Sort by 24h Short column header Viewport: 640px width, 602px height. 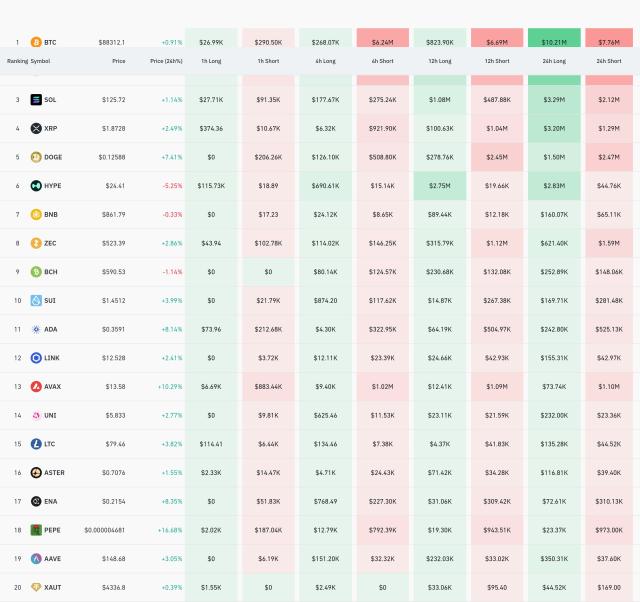[x=609, y=61]
